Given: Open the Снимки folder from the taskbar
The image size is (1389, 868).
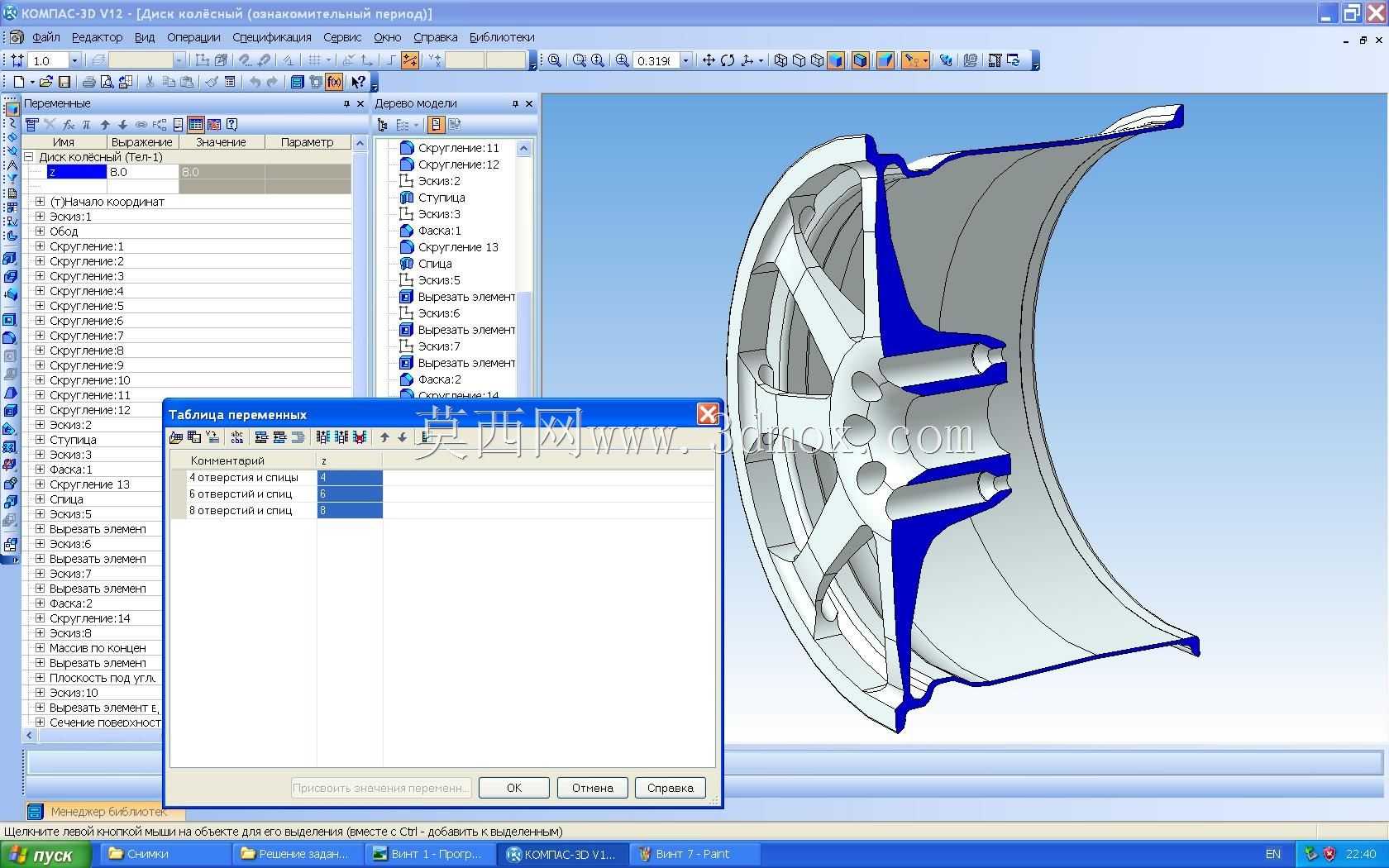Looking at the screenshot, I should pyautogui.click(x=165, y=854).
